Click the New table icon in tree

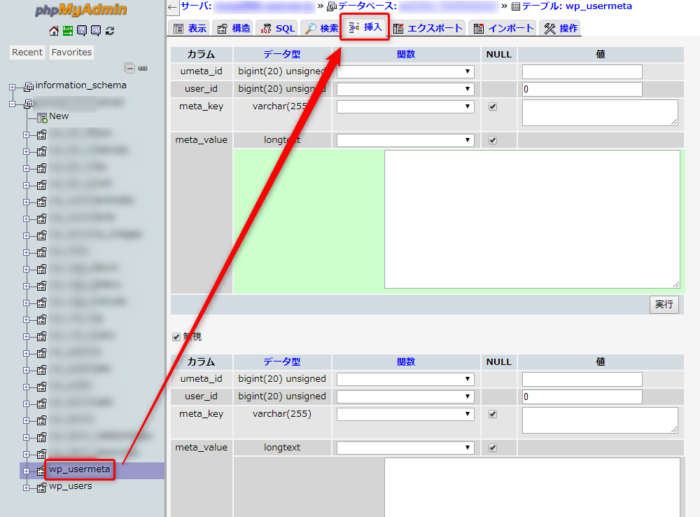[x=42, y=117]
